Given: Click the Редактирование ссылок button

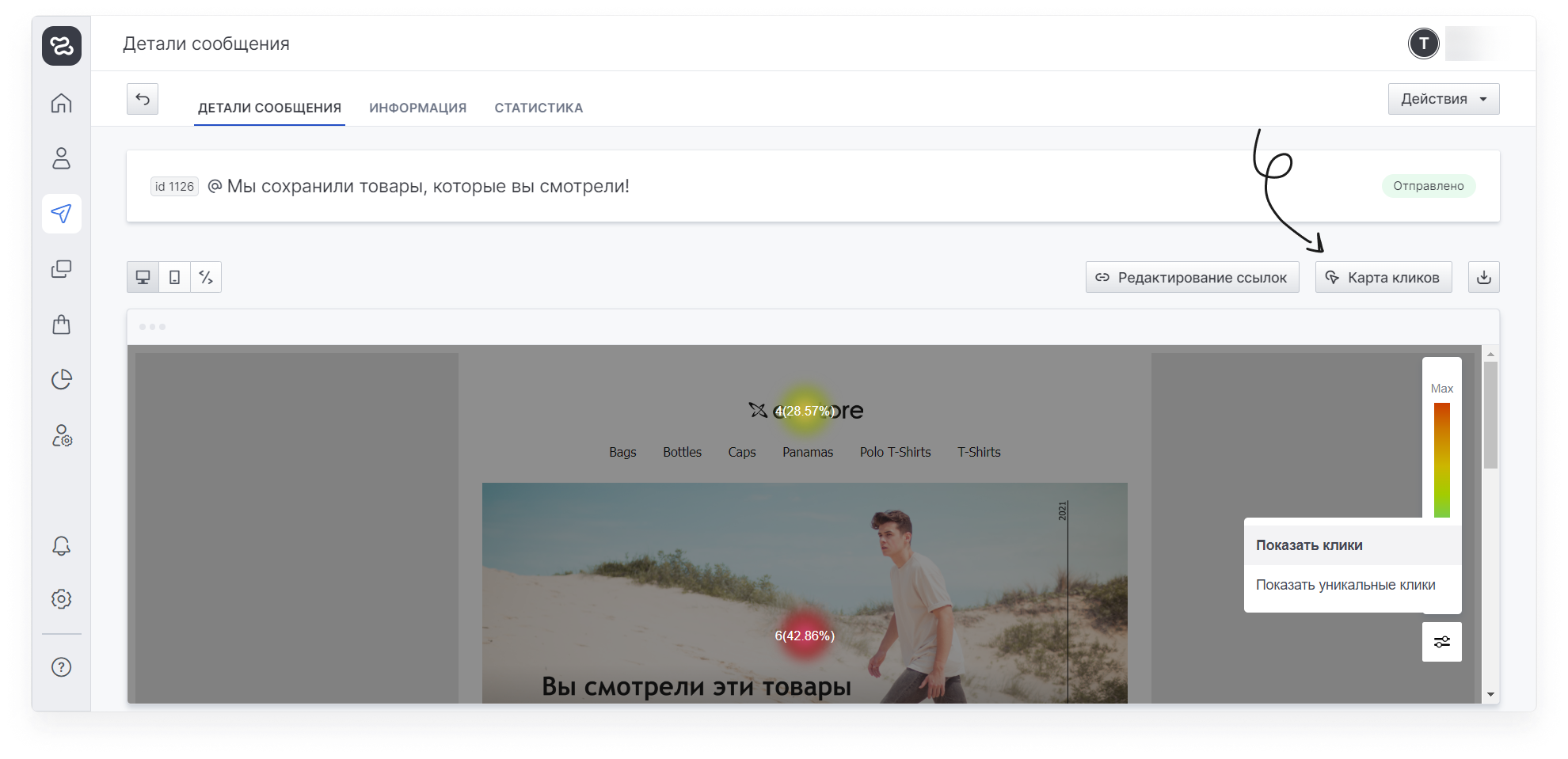Looking at the screenshot, I should point(1192,277).
